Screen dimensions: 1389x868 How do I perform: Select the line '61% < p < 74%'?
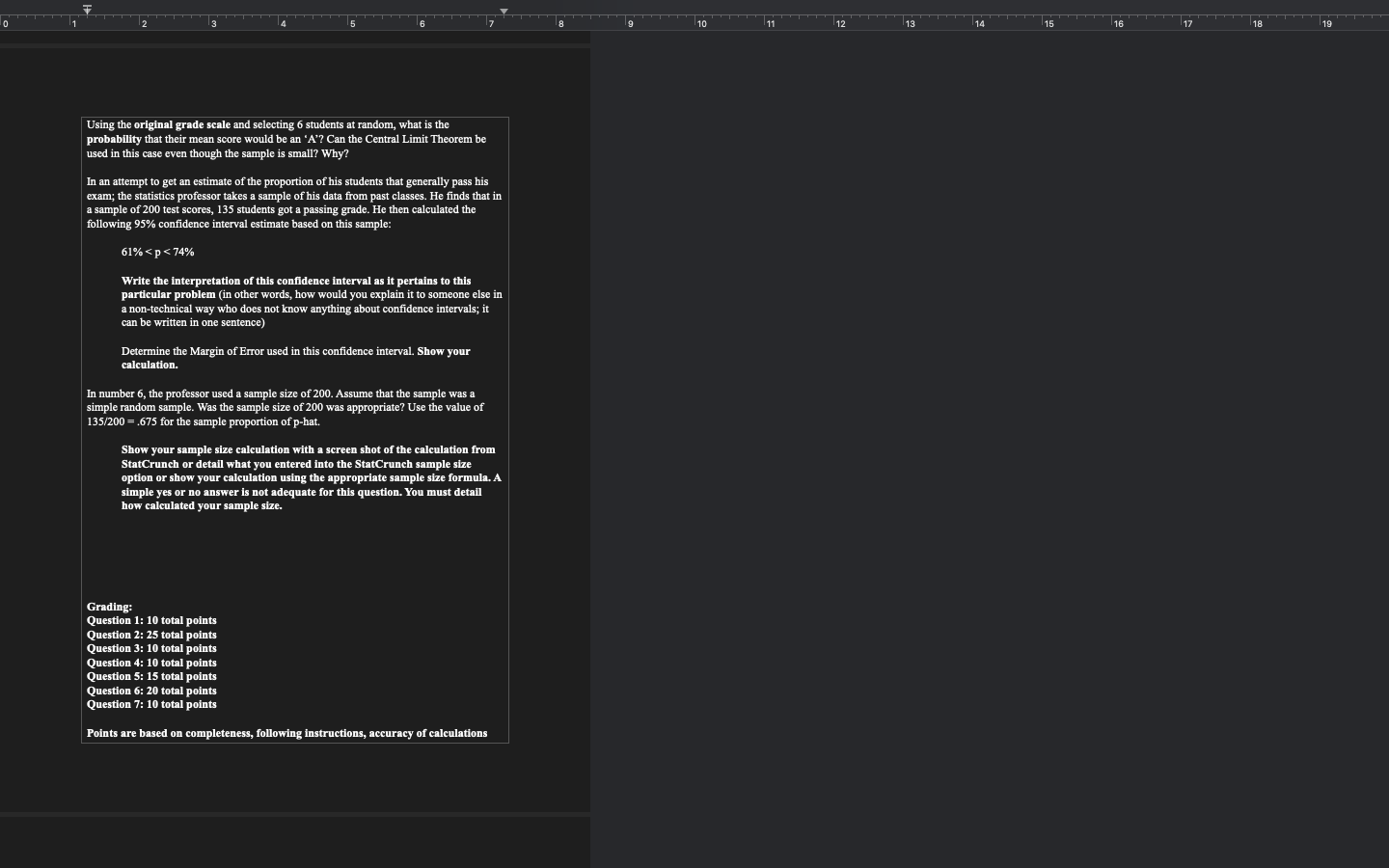click(157, 252)
